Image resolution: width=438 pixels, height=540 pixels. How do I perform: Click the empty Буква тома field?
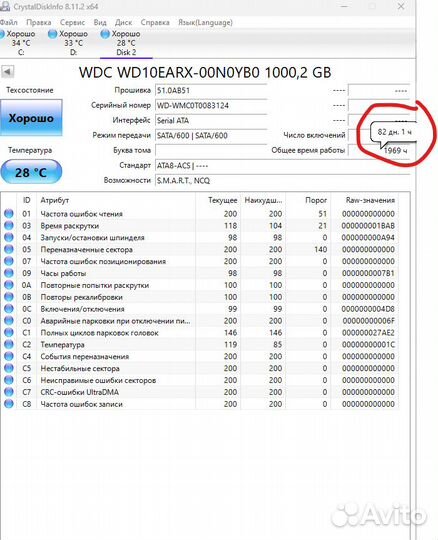211,150
